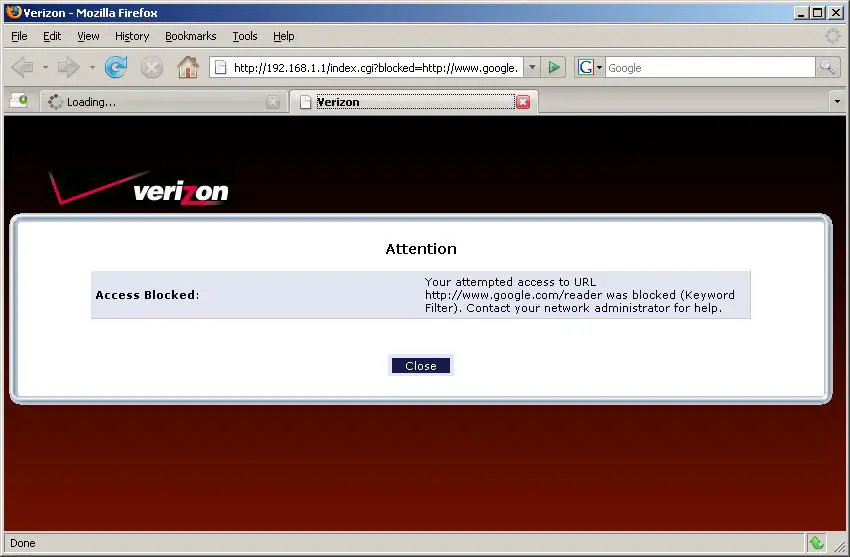Click the page icon in address bar
This screenshot has width=850, height=557.
coord(221,68)
